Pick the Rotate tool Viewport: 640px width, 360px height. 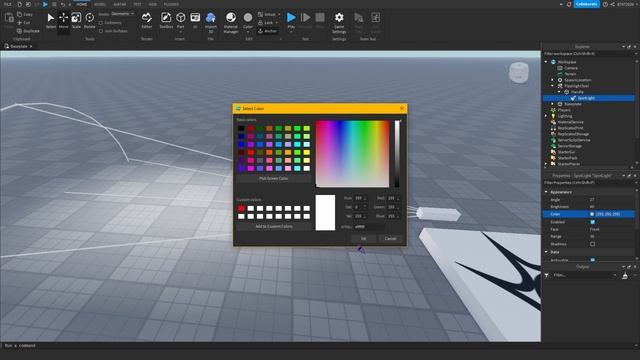tap(89, 20)
